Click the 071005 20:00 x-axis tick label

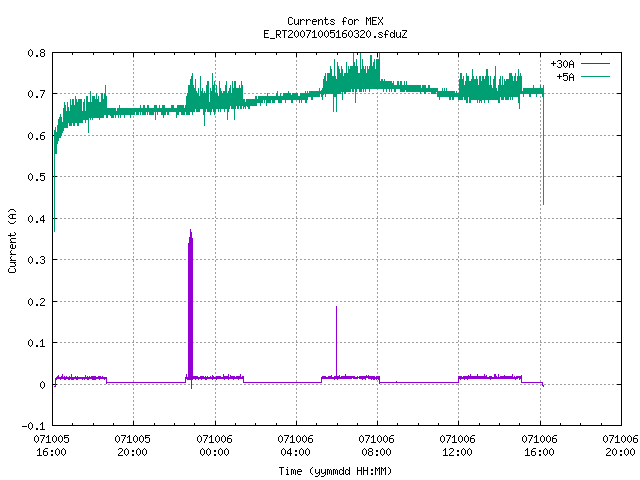click(x=133, y=446)
